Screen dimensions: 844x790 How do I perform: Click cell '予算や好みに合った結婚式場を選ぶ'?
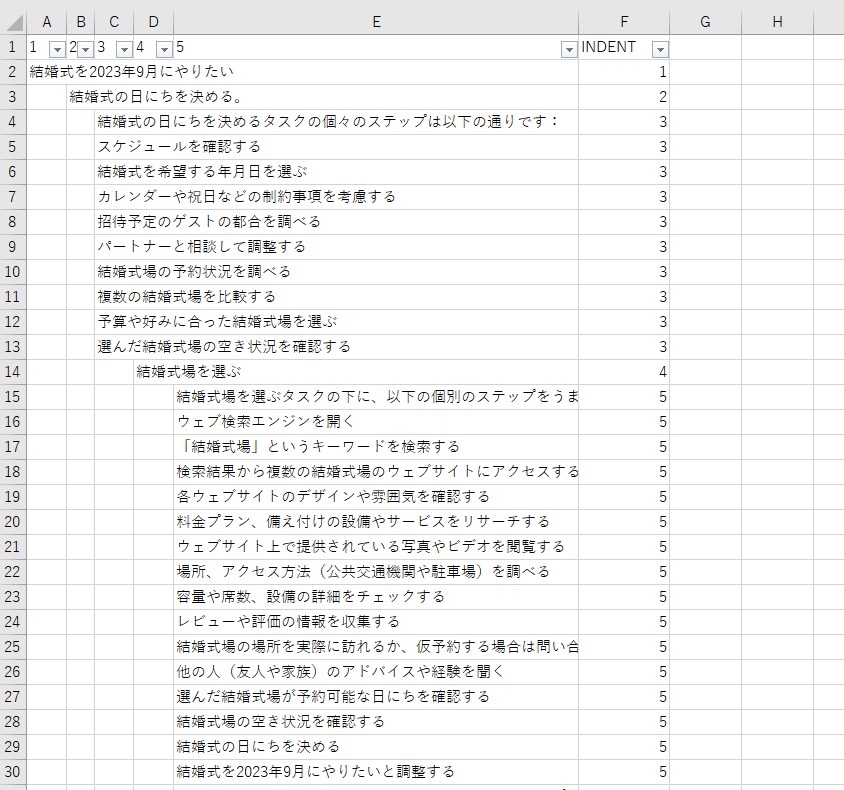click(217, 322)
